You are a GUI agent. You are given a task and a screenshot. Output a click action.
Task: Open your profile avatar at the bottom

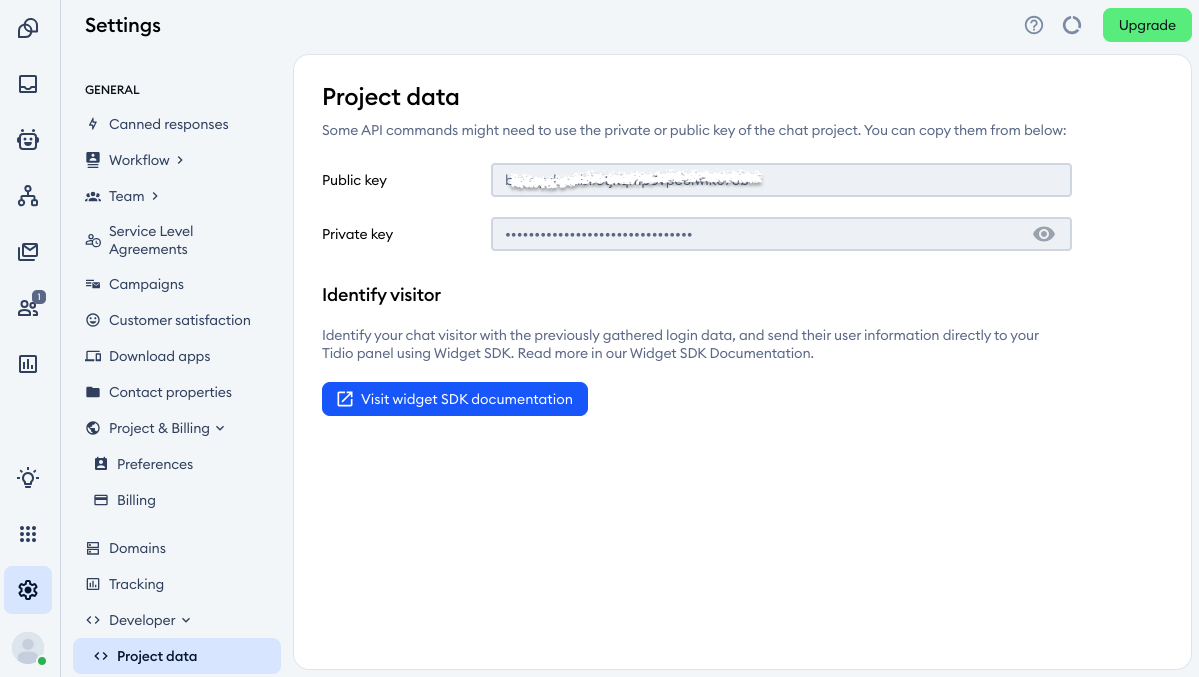click(28, 648)
